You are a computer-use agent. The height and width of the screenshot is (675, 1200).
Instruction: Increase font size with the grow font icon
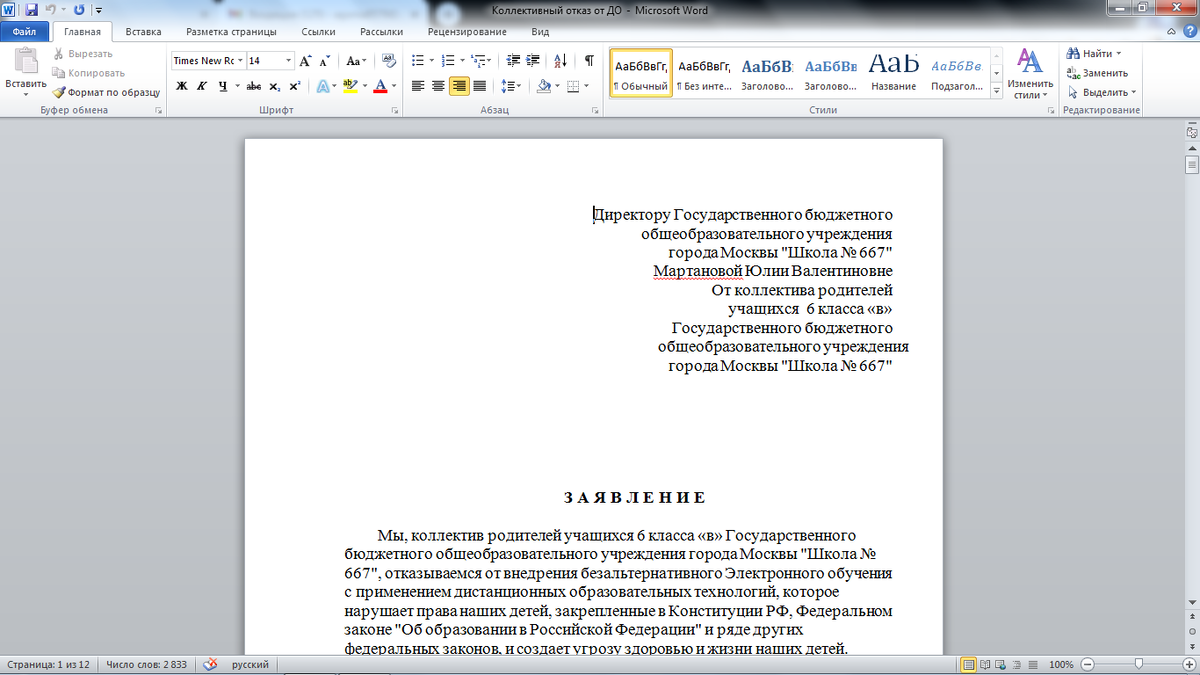point(306,60)
